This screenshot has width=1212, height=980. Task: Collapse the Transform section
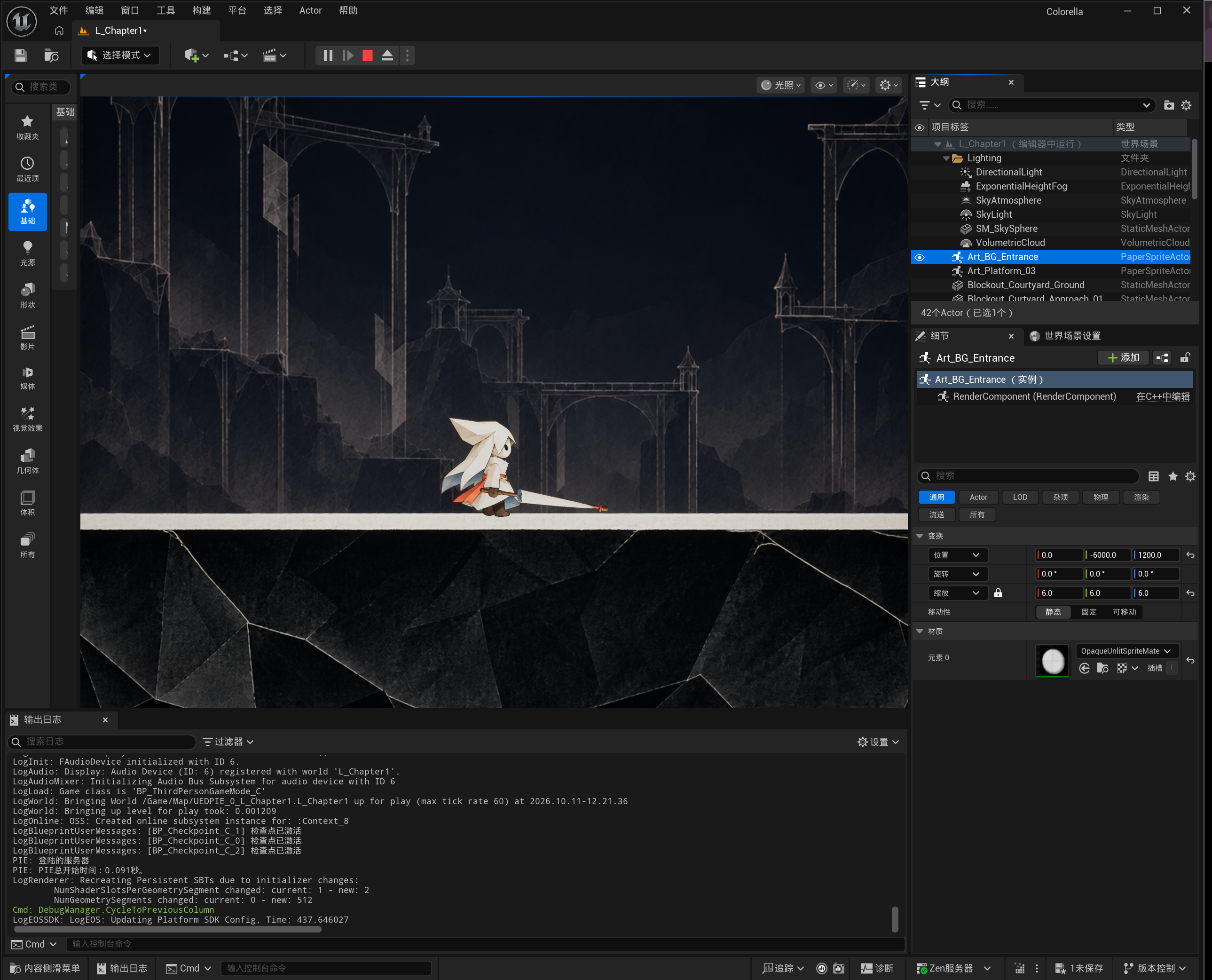point(919,536)
